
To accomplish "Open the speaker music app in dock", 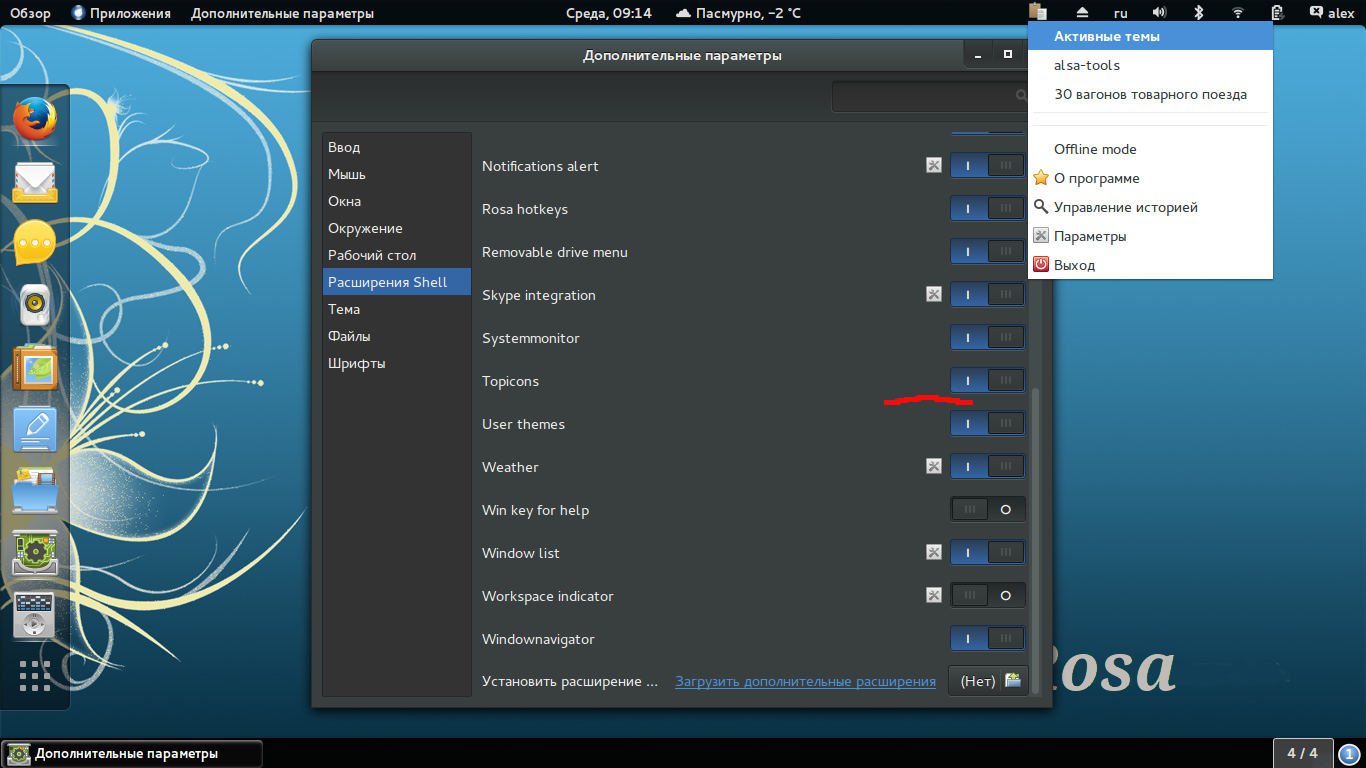I will point(35,304).
